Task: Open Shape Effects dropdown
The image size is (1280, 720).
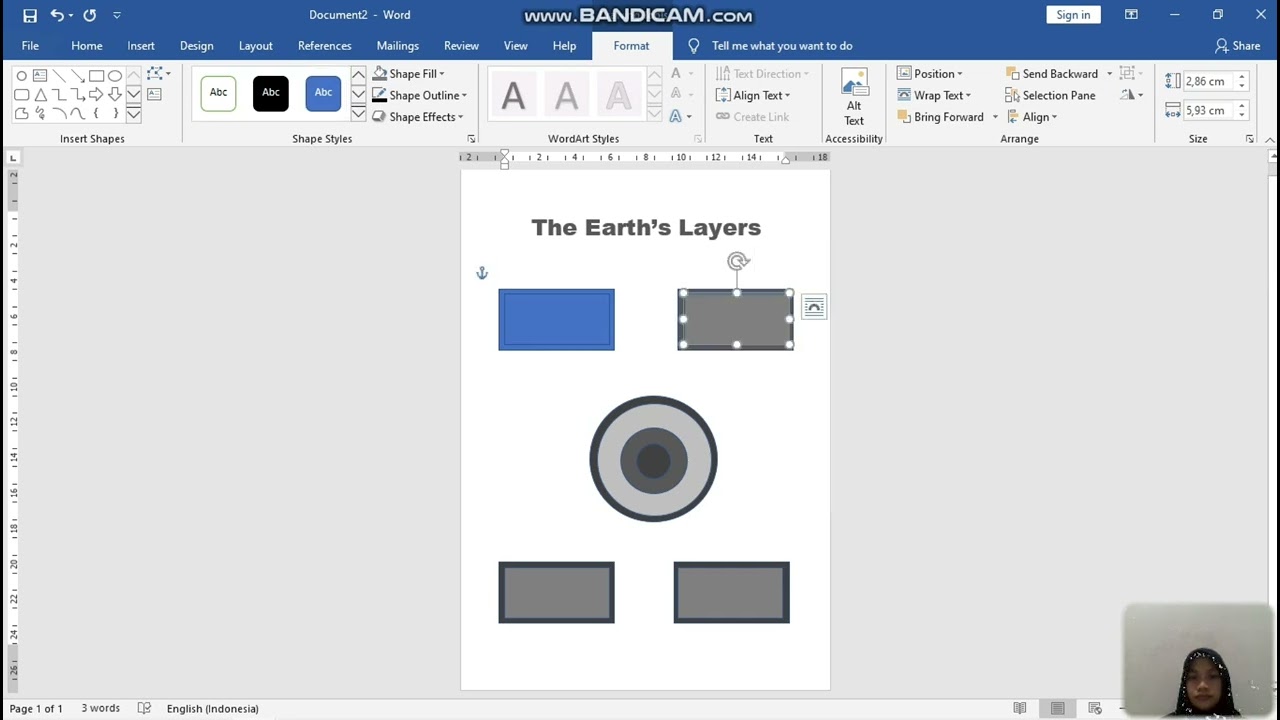Action: 418,117
